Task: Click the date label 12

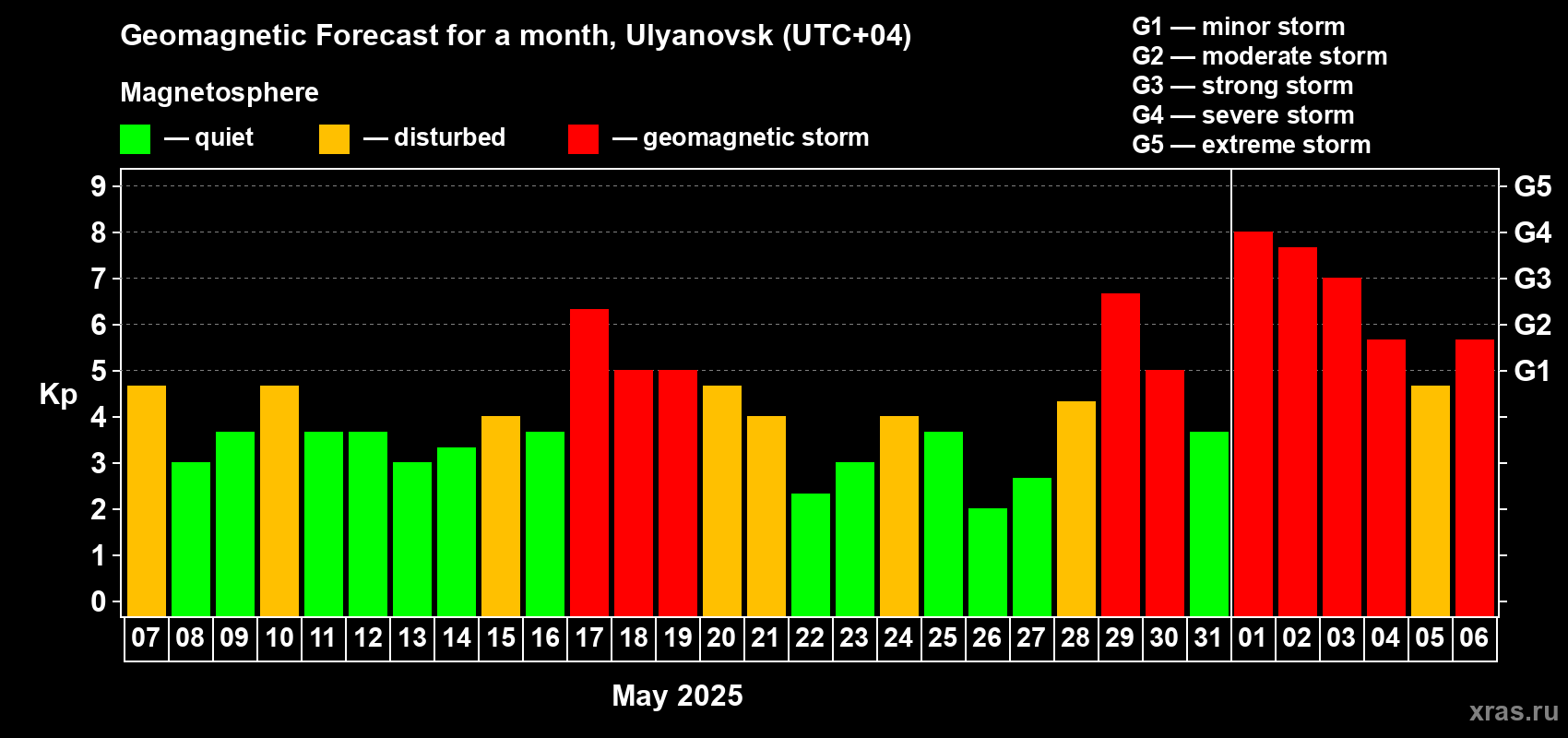Action: point(368,637)
